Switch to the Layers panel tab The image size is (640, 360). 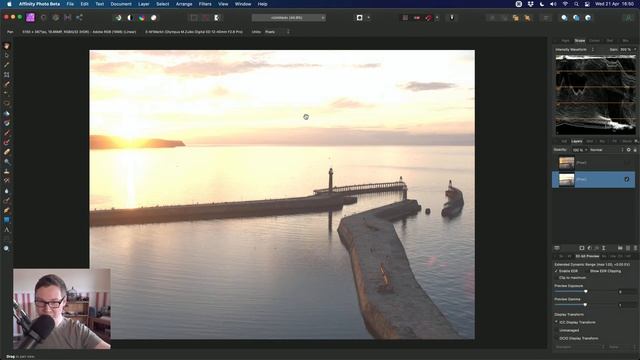(577, 141)
